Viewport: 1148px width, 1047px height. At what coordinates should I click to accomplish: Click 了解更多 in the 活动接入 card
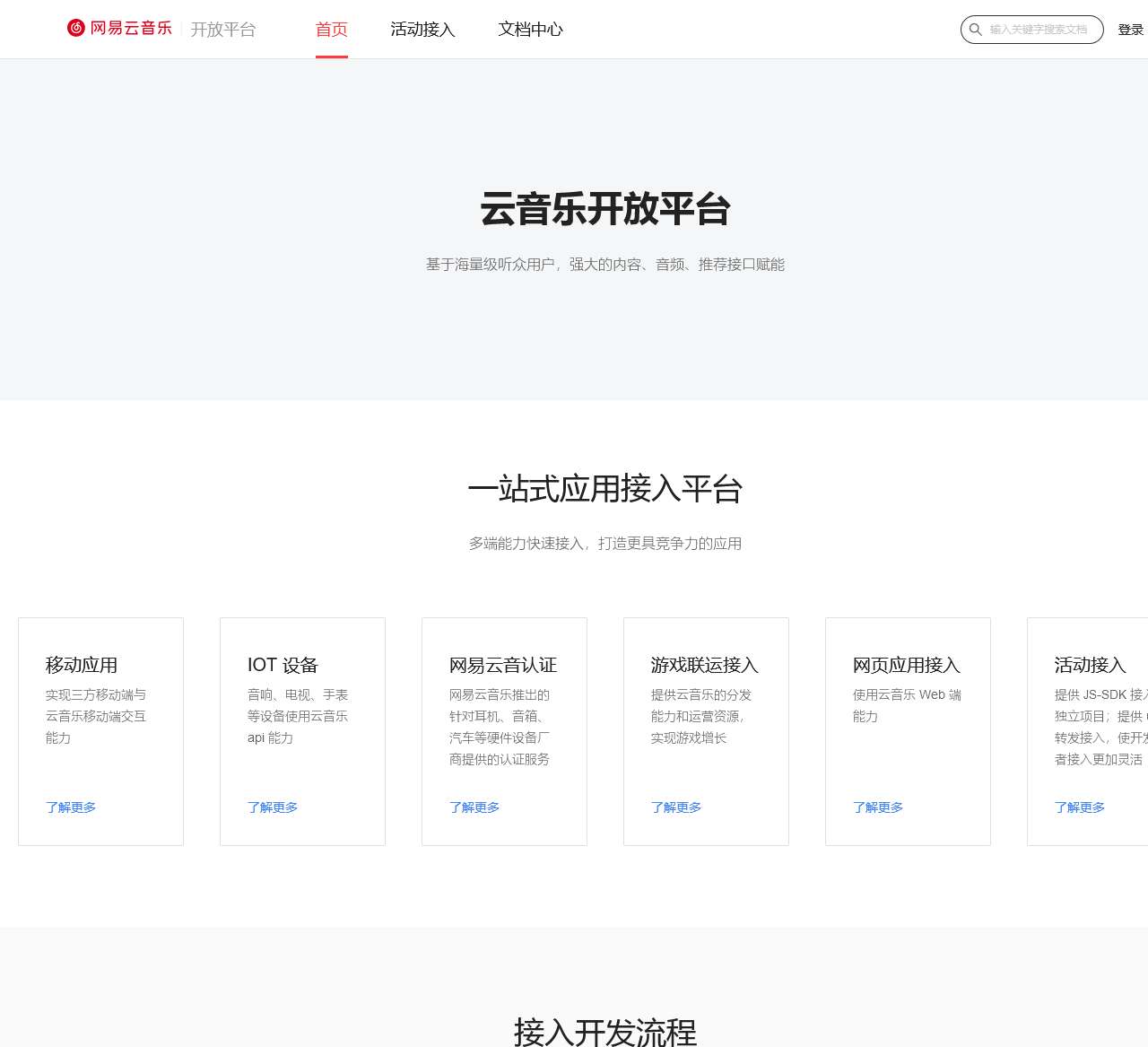(1080, 807)
